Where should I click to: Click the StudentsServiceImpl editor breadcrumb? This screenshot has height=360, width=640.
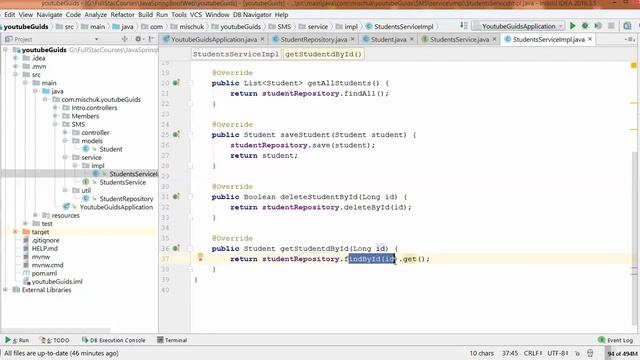[x=236, y=54]
